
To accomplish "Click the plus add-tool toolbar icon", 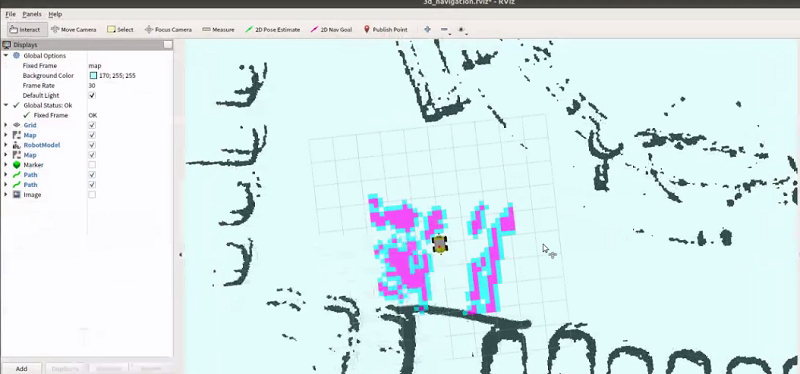I will click(x=427, y=30).
